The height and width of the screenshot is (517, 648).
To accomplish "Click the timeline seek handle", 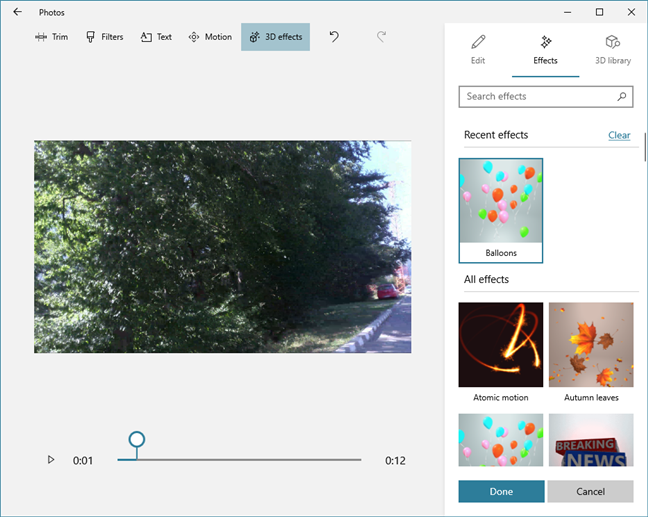I will (137, 439).
